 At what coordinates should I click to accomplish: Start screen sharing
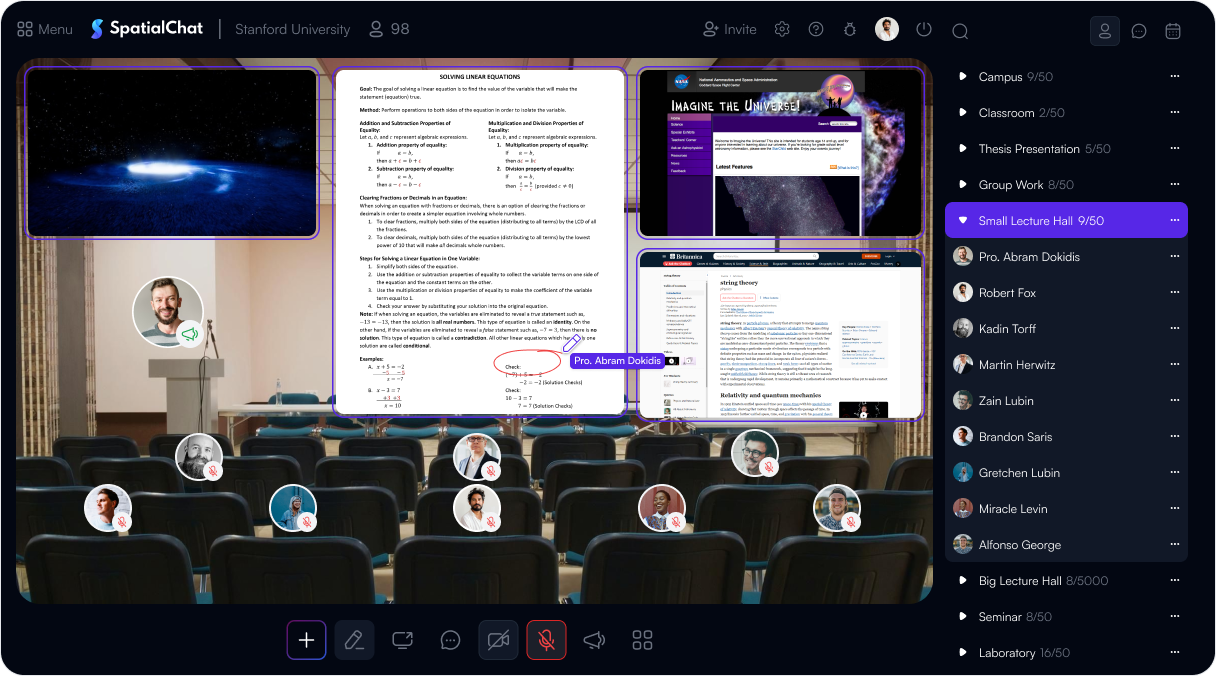[402, 640]
